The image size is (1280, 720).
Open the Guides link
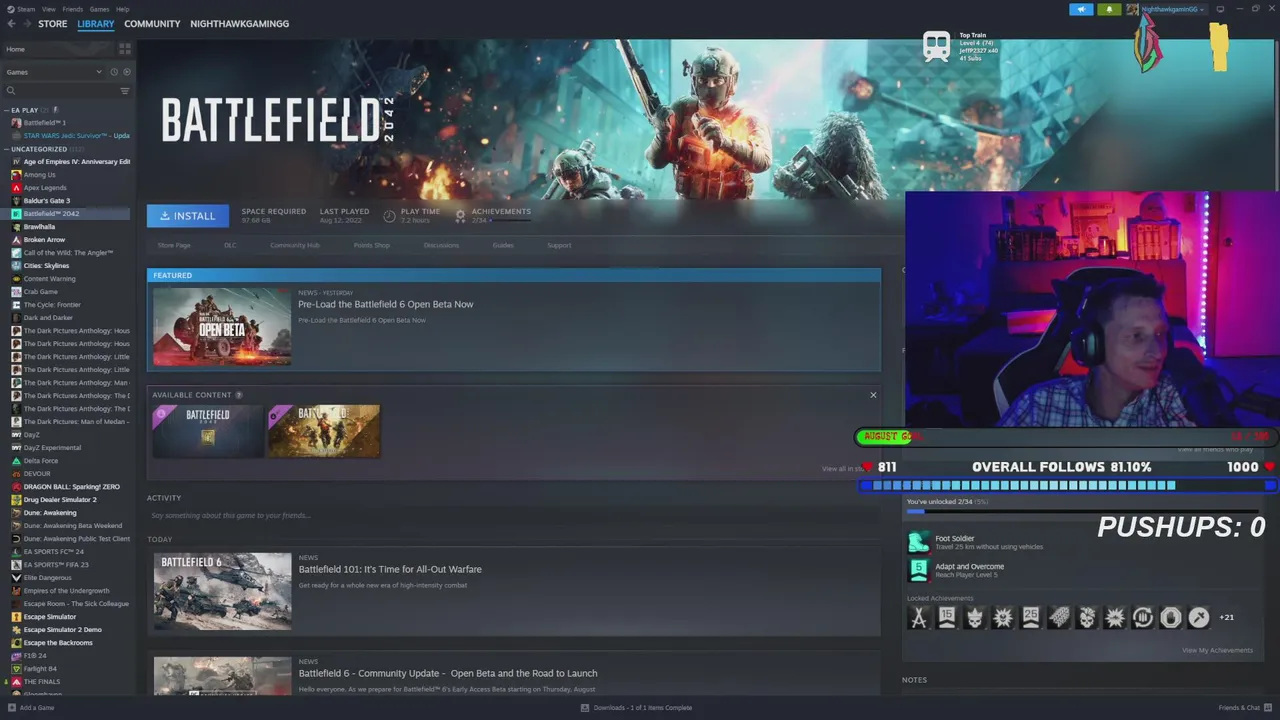tap(503, 245)
